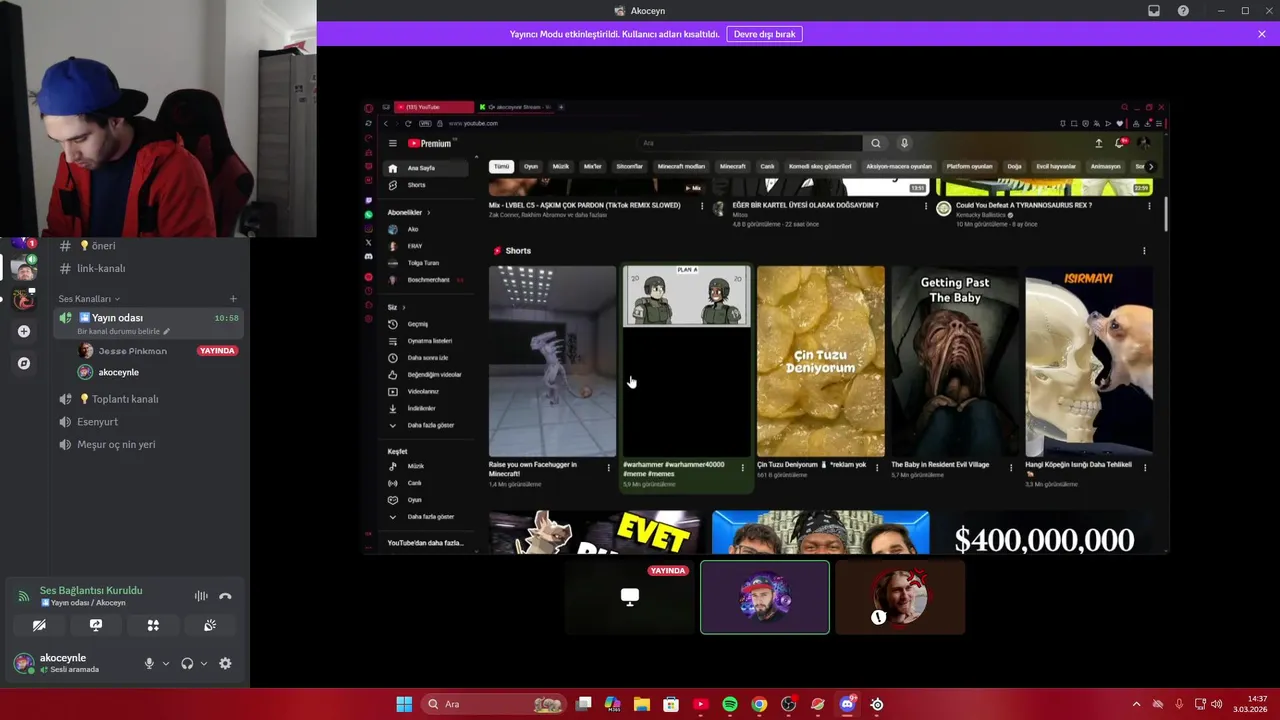Image resolution: width=1280 pixels, height=720 pixels.
Task: Open the discover servers compass icon
Action: pyautogui.click(x=24, y=363)
